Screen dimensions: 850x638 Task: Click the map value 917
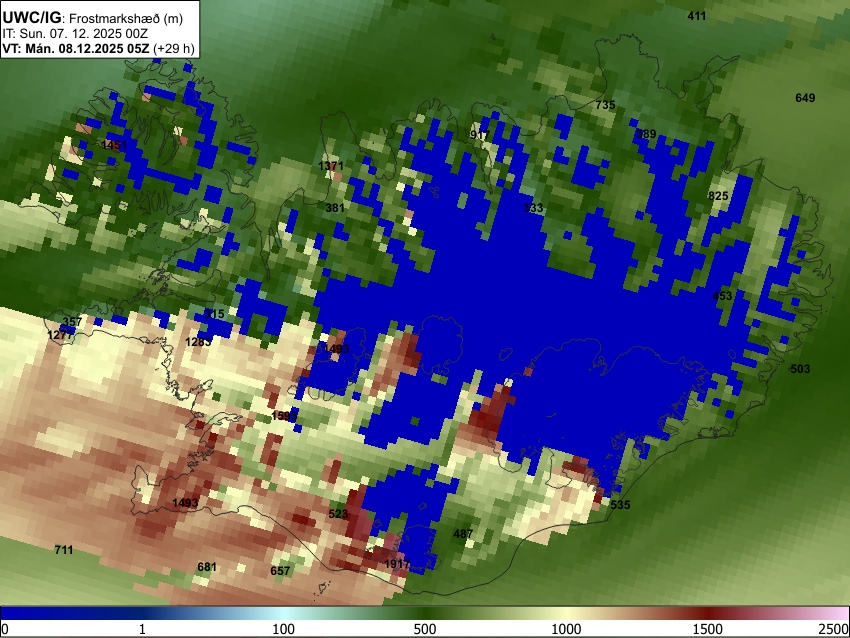tap(479, 135)
